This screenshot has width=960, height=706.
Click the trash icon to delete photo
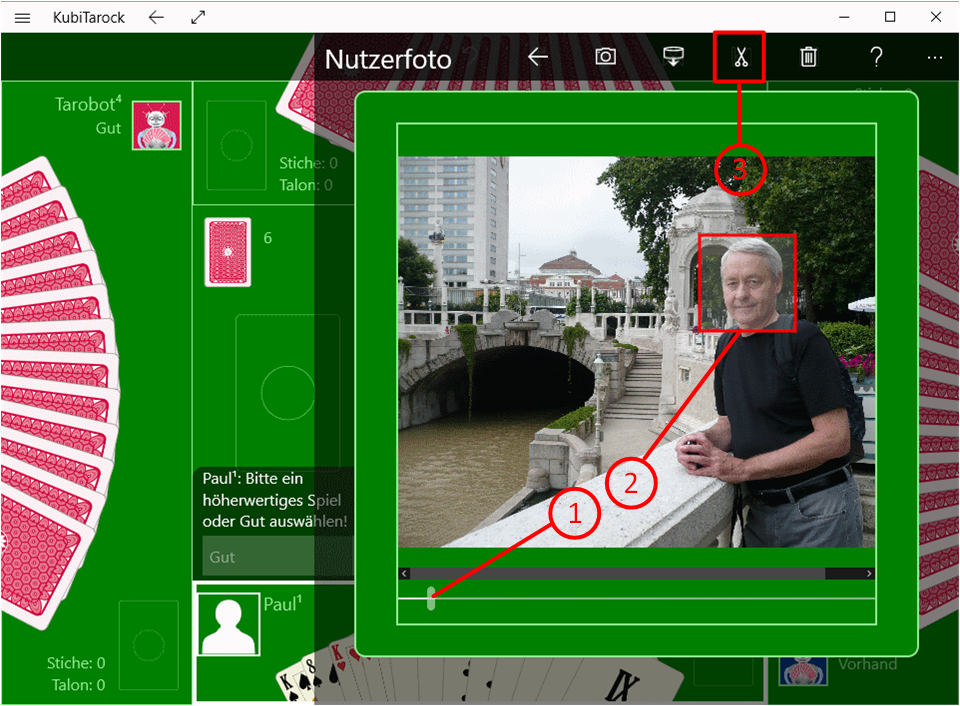point(808,57)
